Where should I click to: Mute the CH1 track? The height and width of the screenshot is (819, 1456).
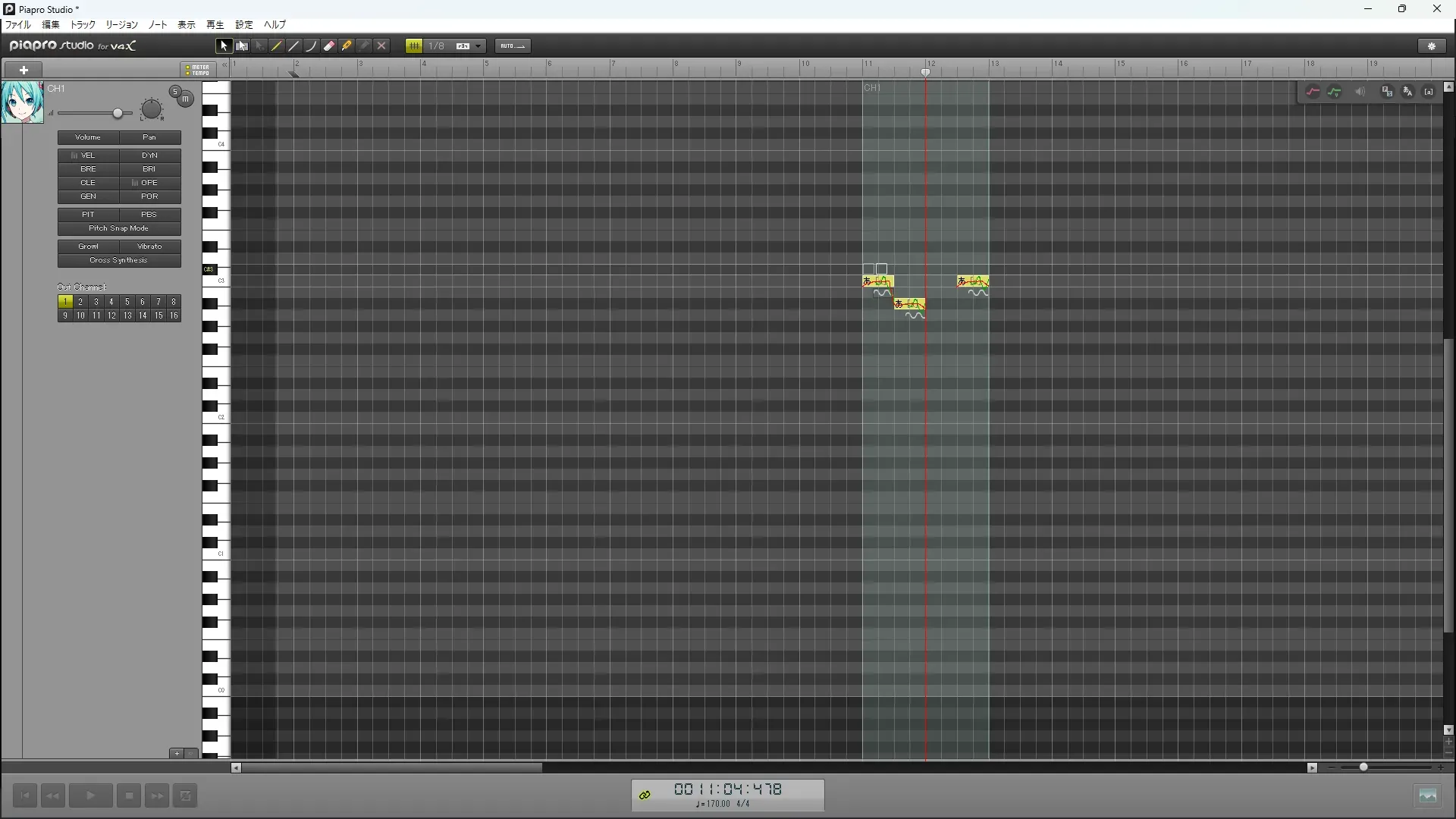click(185, 99)
